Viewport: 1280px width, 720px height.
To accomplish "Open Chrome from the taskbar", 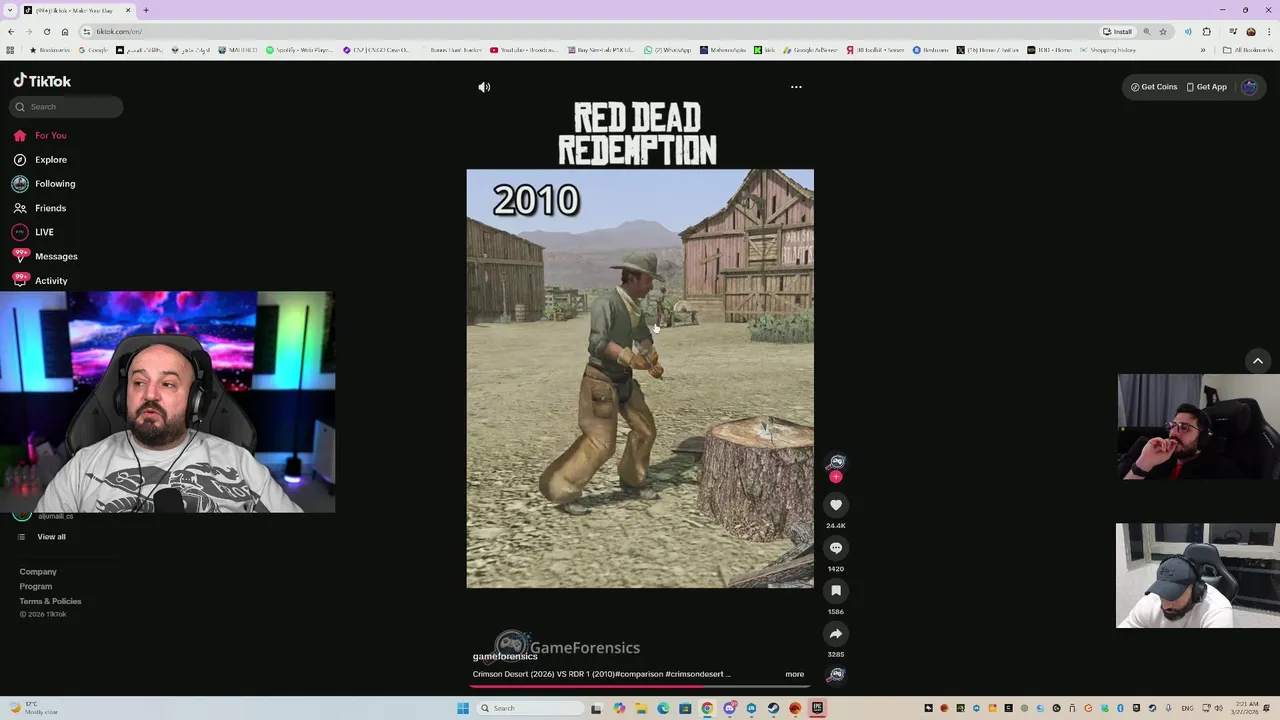I will 707,708.
